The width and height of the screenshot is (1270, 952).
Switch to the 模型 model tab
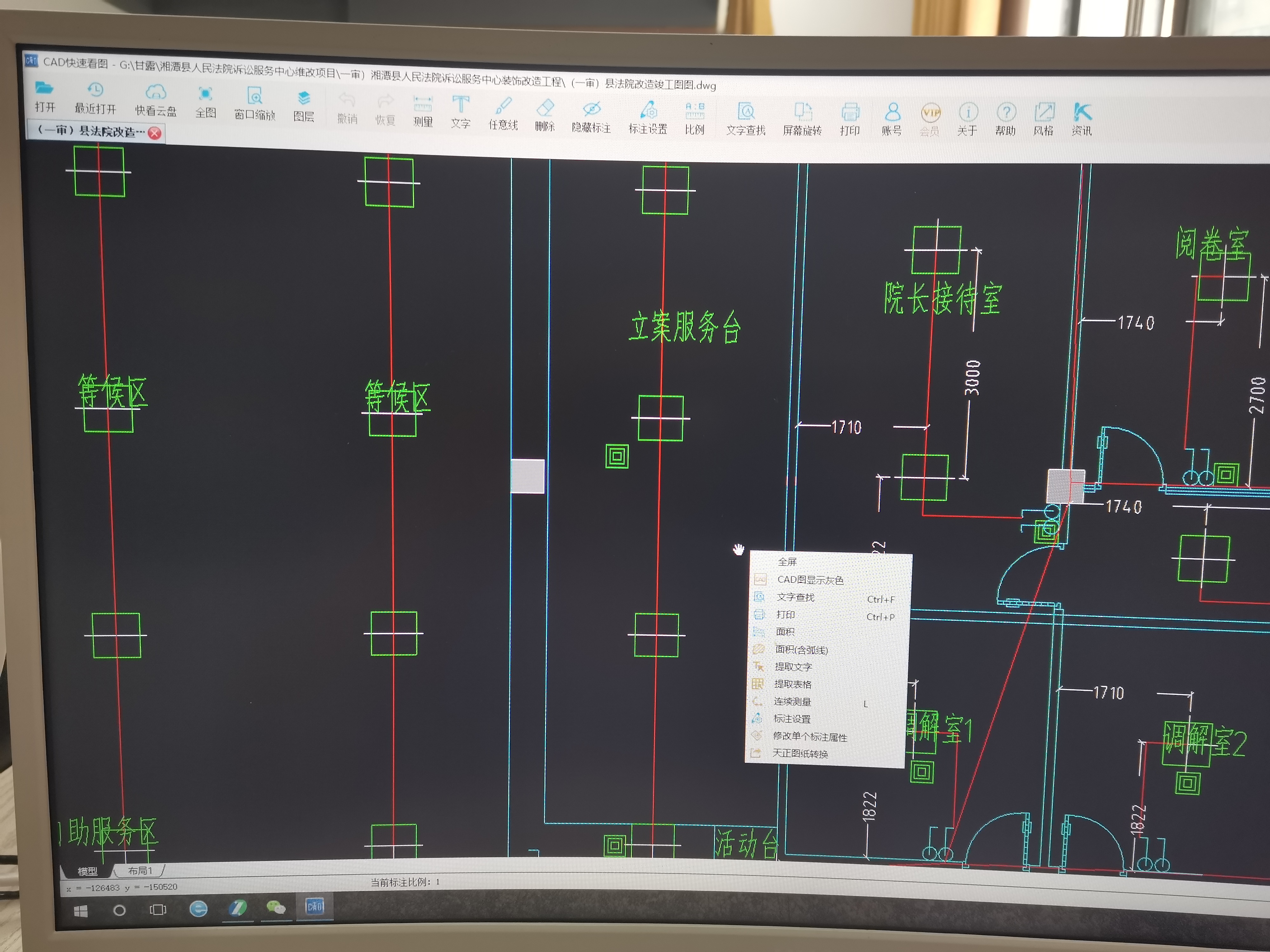coord(87,872)
